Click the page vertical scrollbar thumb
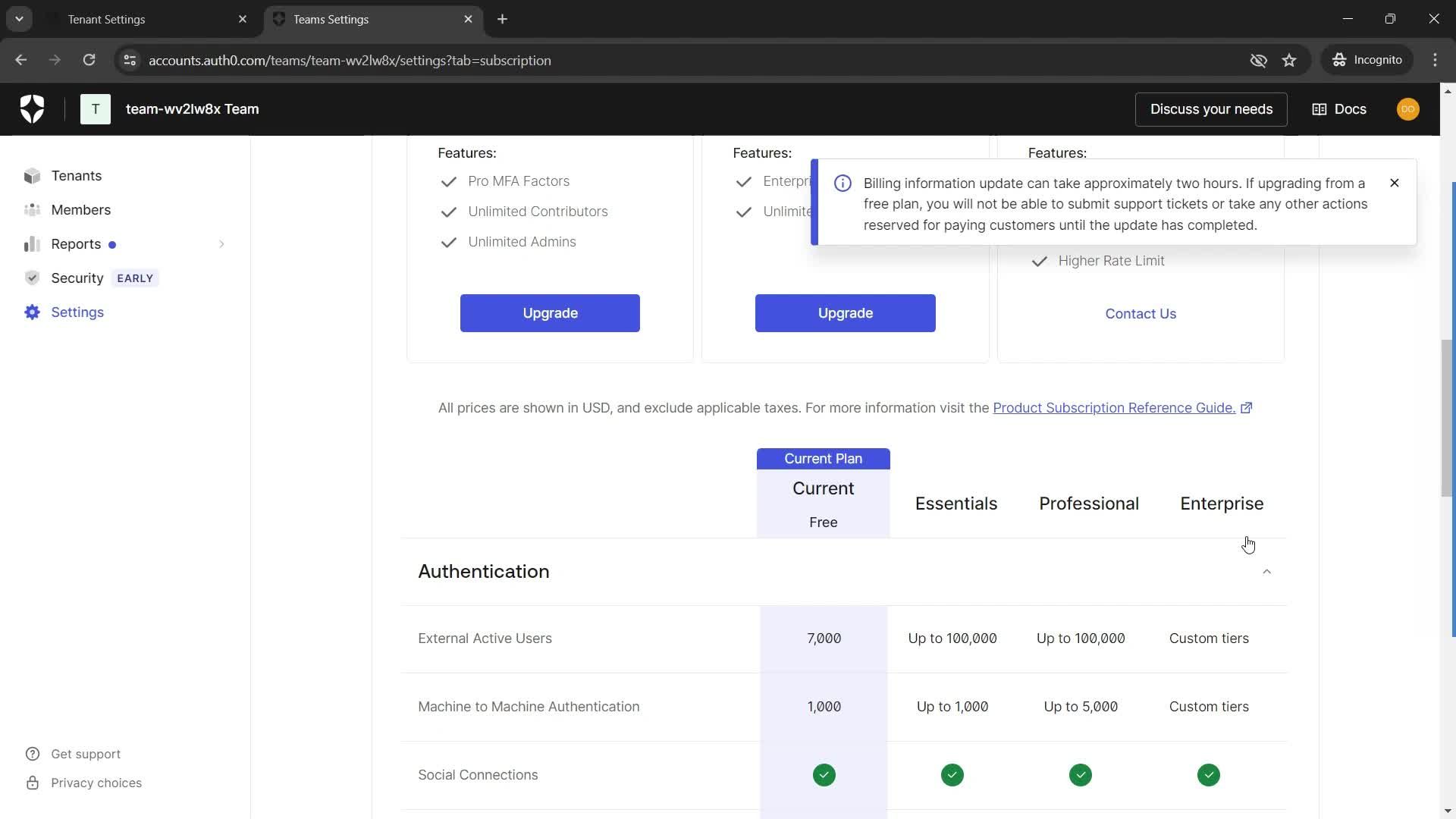The image size is (1456, 819). [1447, 417]
